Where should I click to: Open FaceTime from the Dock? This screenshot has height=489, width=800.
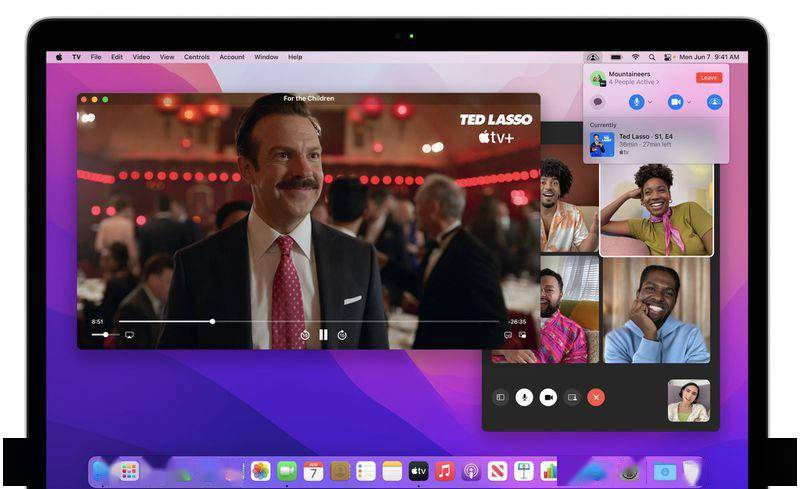coord(287,471)
